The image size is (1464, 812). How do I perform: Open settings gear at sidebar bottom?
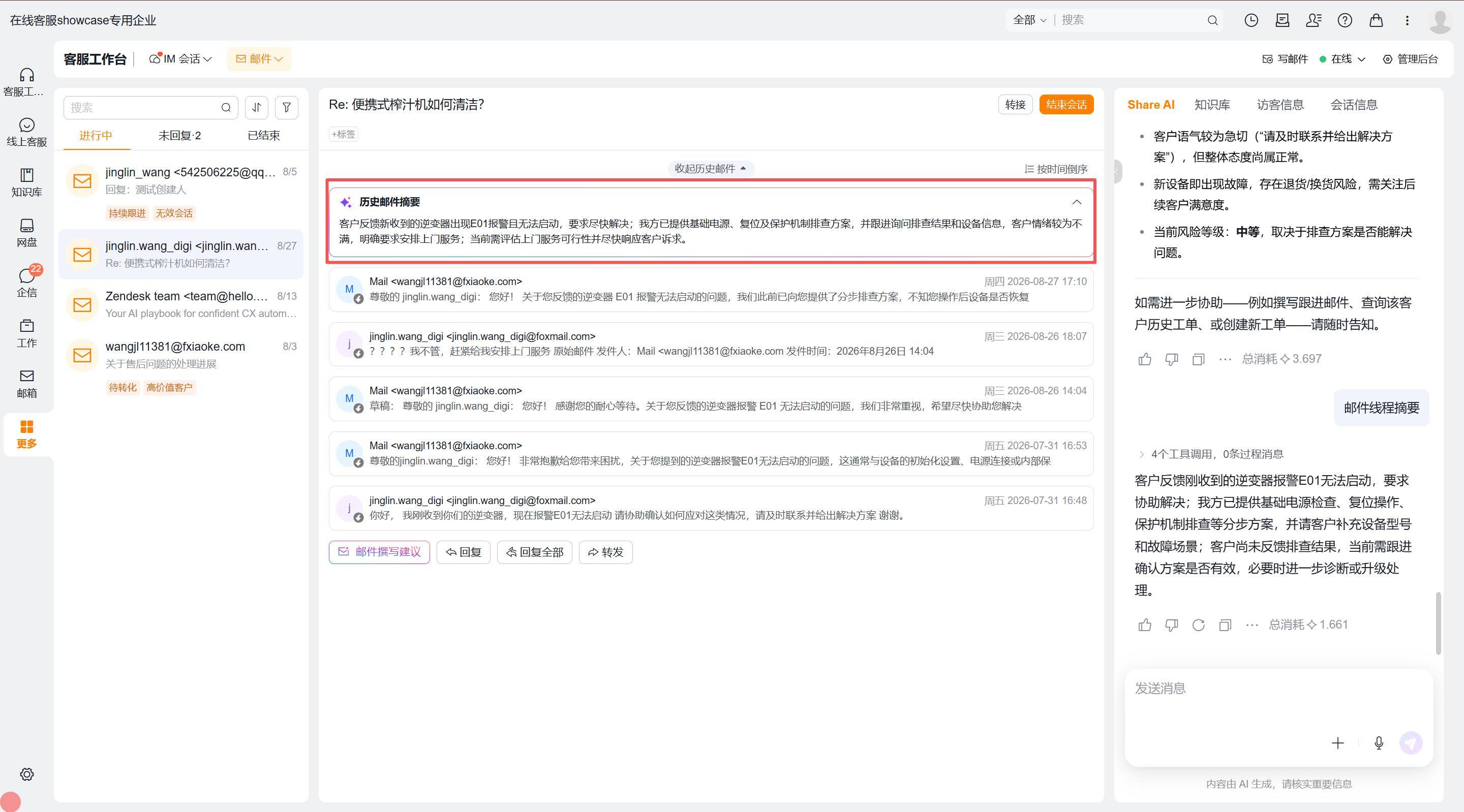point(27,774)
